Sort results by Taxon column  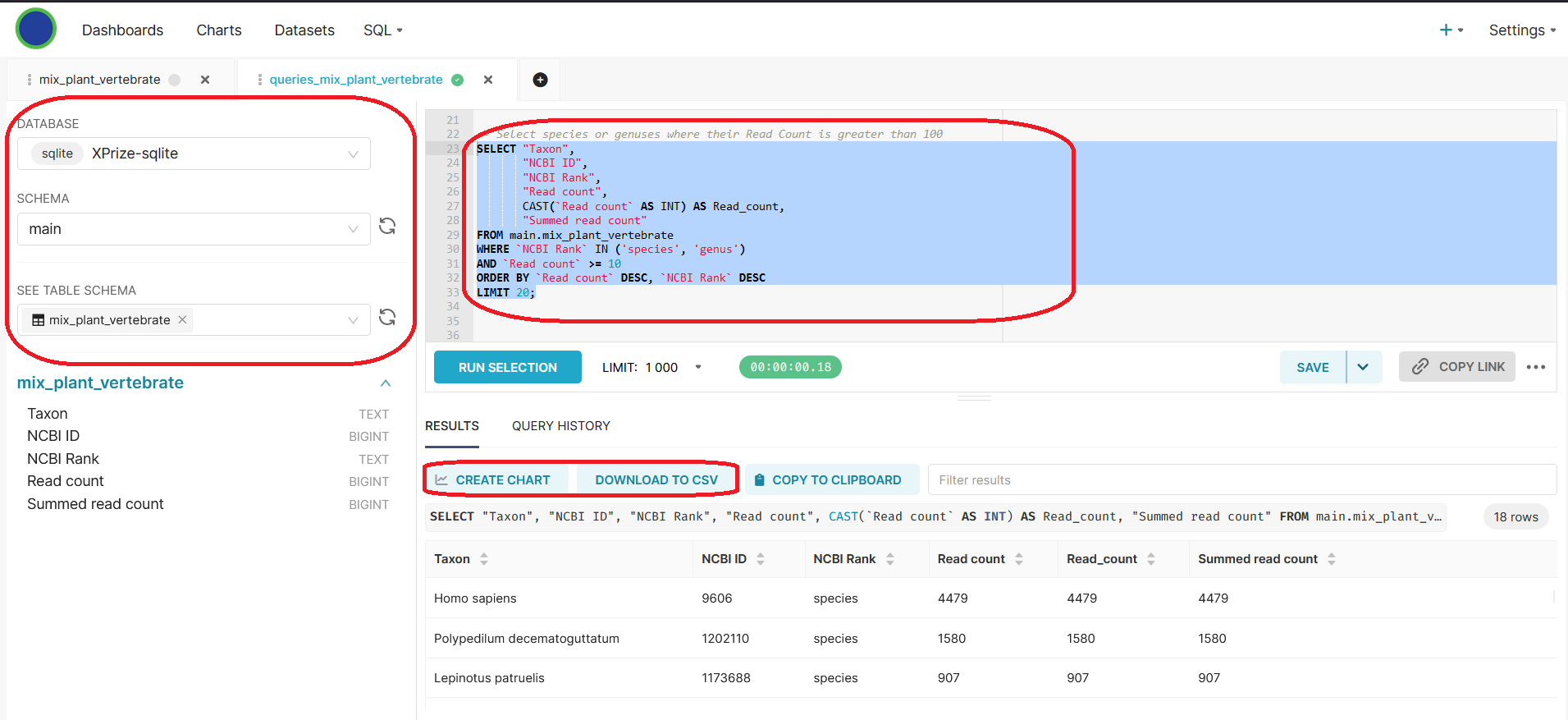click(x=484, y=559)
